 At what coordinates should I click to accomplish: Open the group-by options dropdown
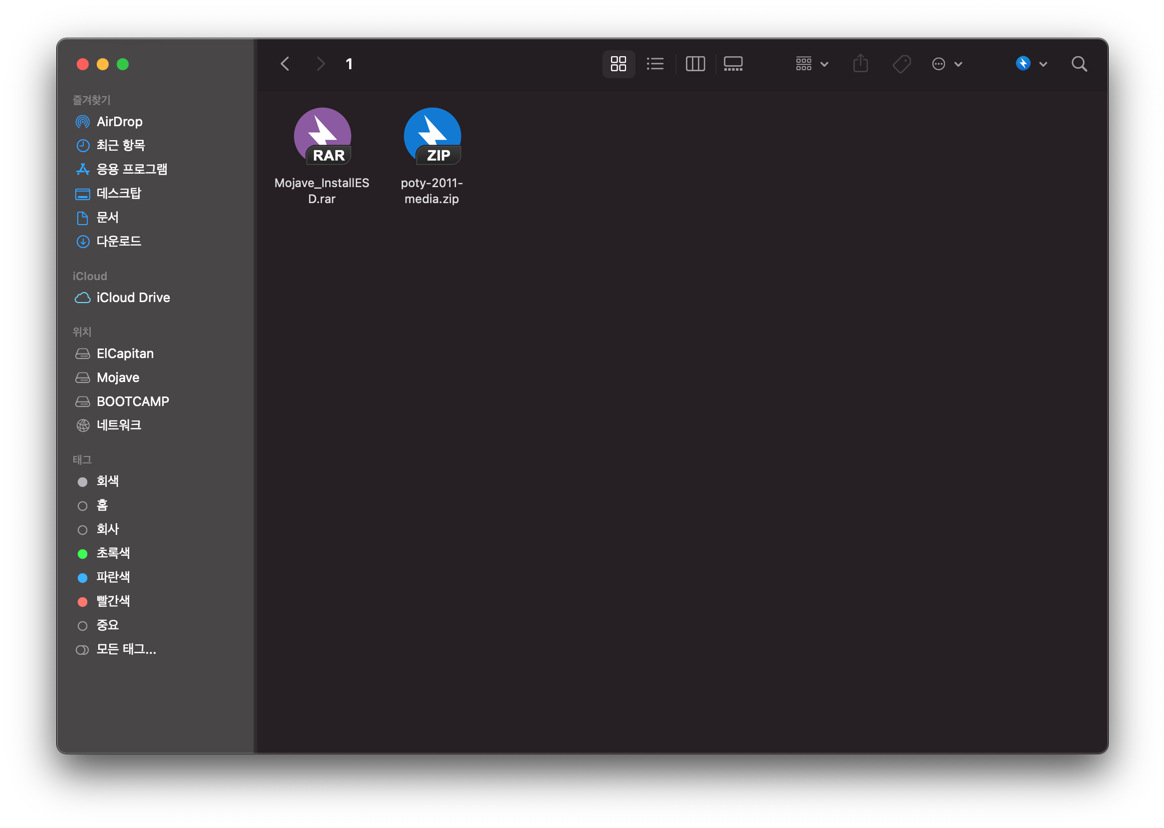811,64
